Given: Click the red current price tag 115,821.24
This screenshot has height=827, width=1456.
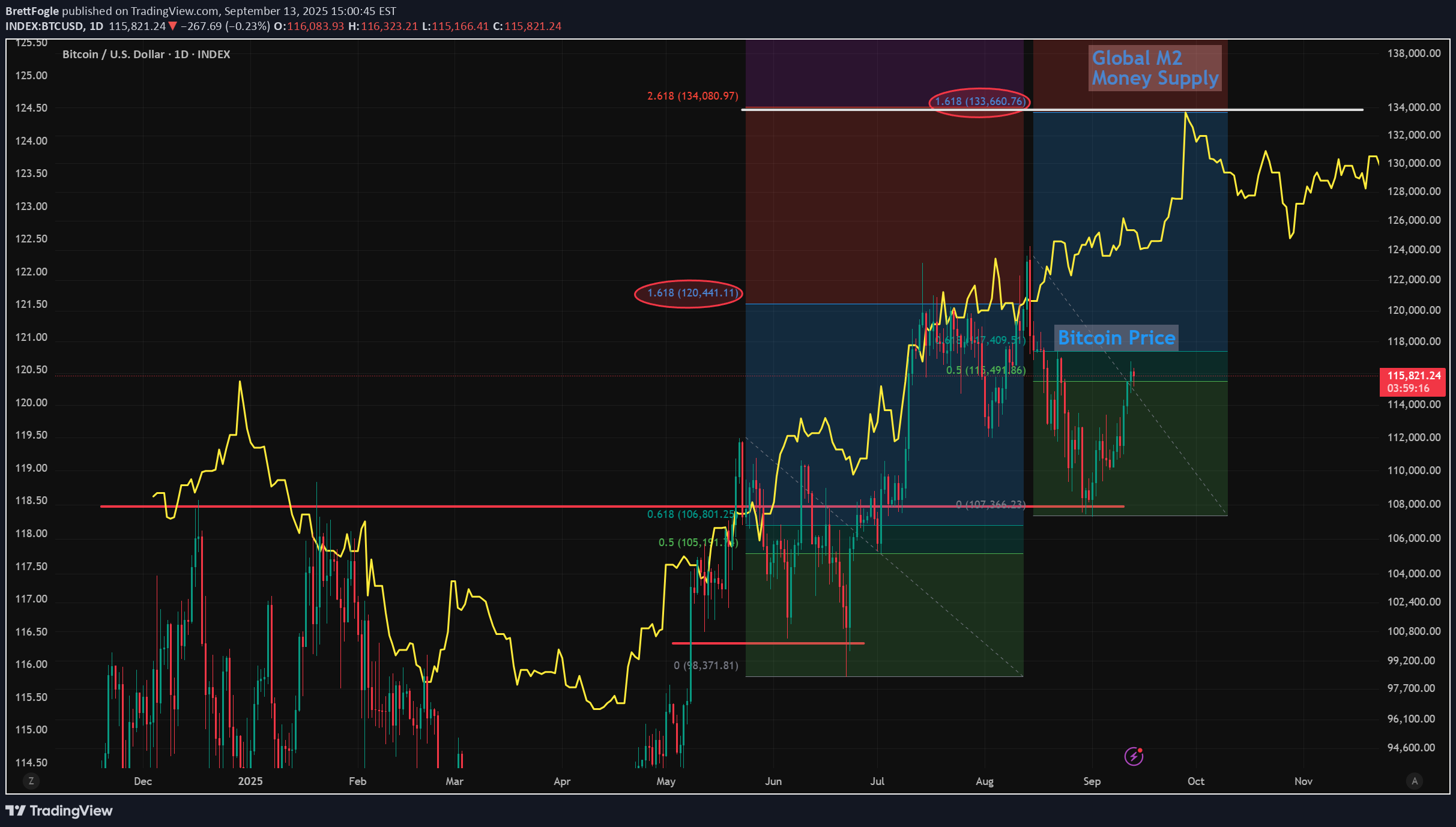Looking at the screenshot, I should click(1414, 376).
